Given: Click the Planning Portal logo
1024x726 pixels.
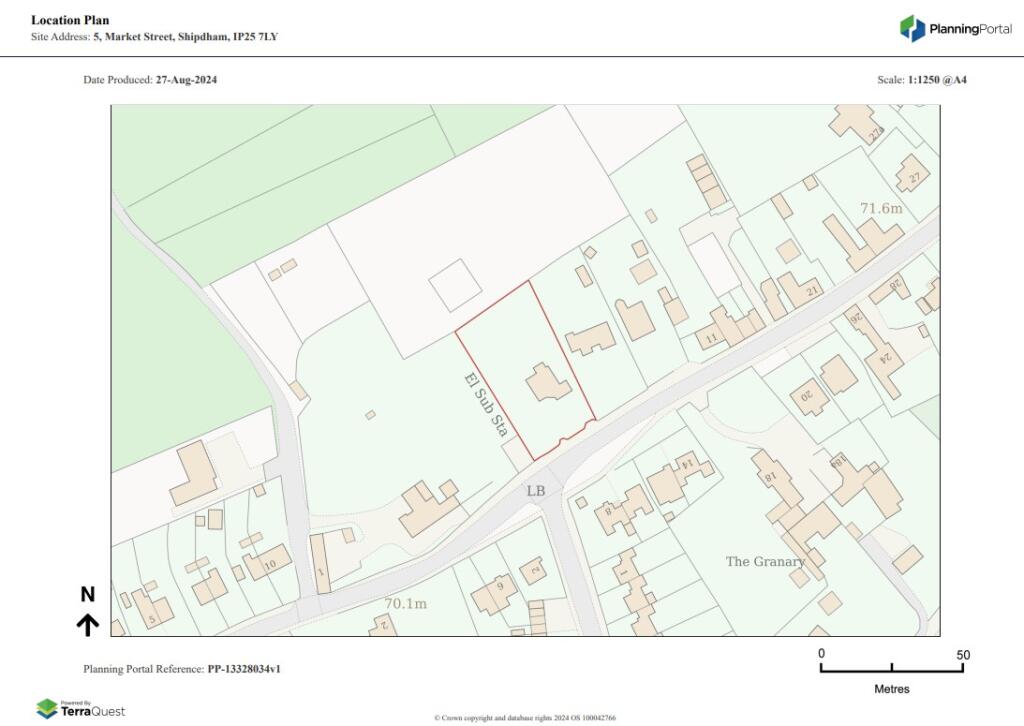Looking at the screenshot, I should pyautogui.click(x=955, y=29).
